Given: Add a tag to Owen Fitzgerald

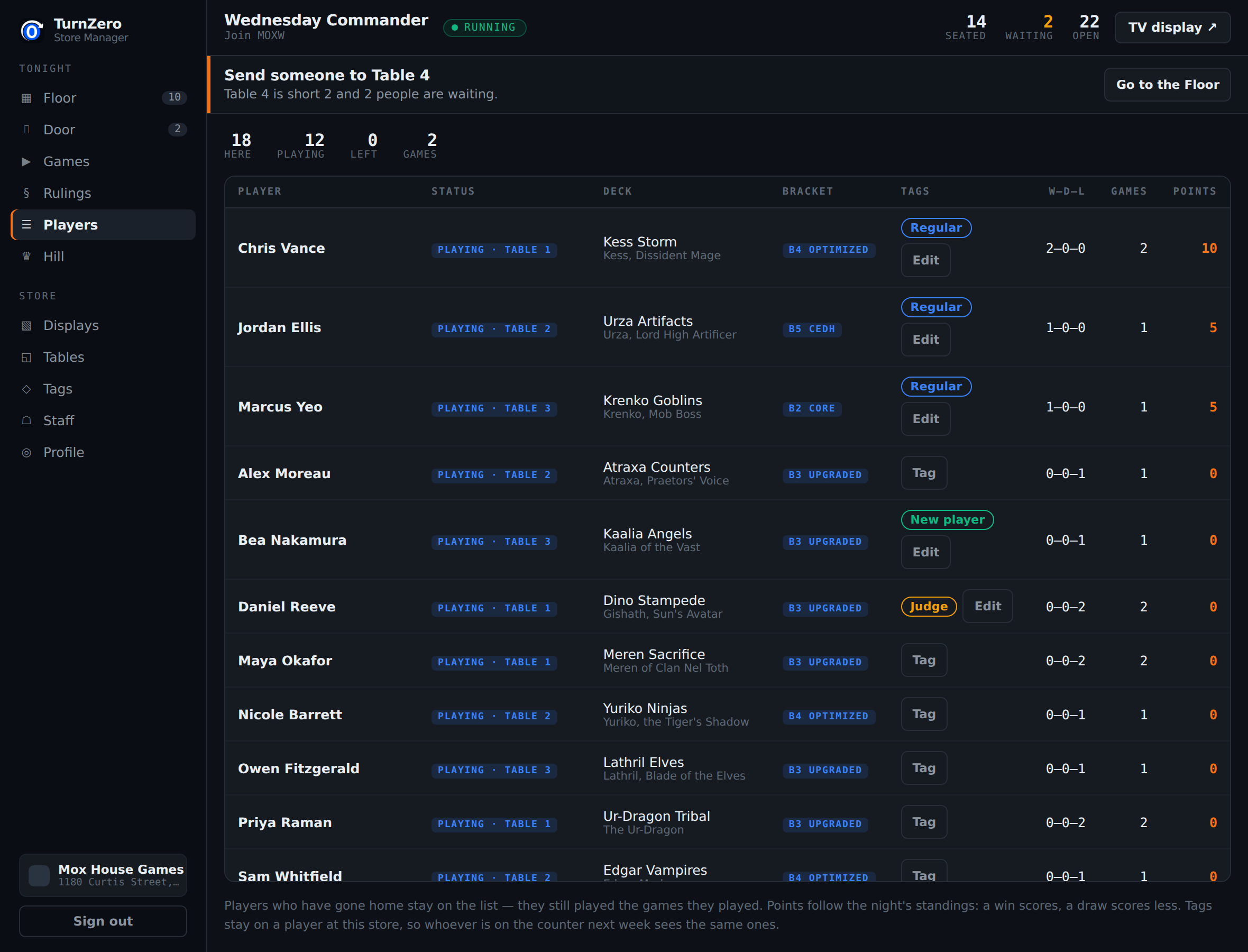Looking at the screenshot, I should pos(924,768).
